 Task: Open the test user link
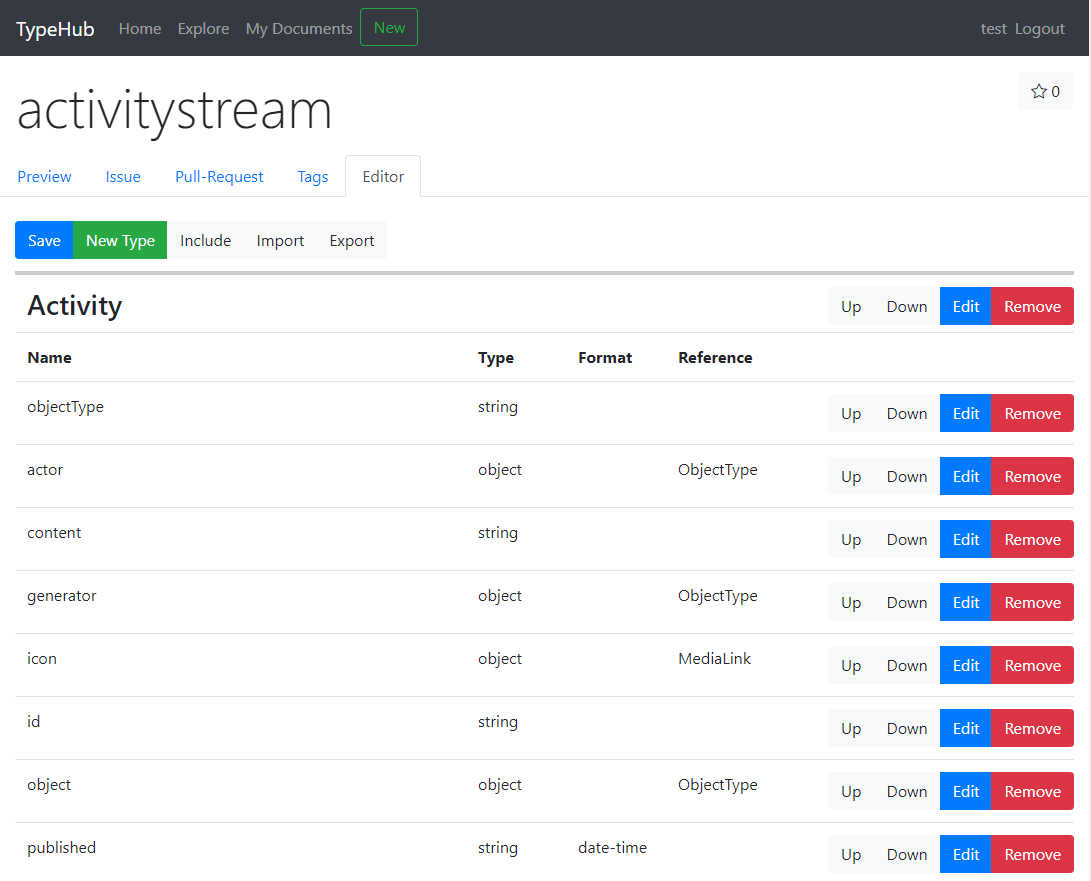click(994, 29)
